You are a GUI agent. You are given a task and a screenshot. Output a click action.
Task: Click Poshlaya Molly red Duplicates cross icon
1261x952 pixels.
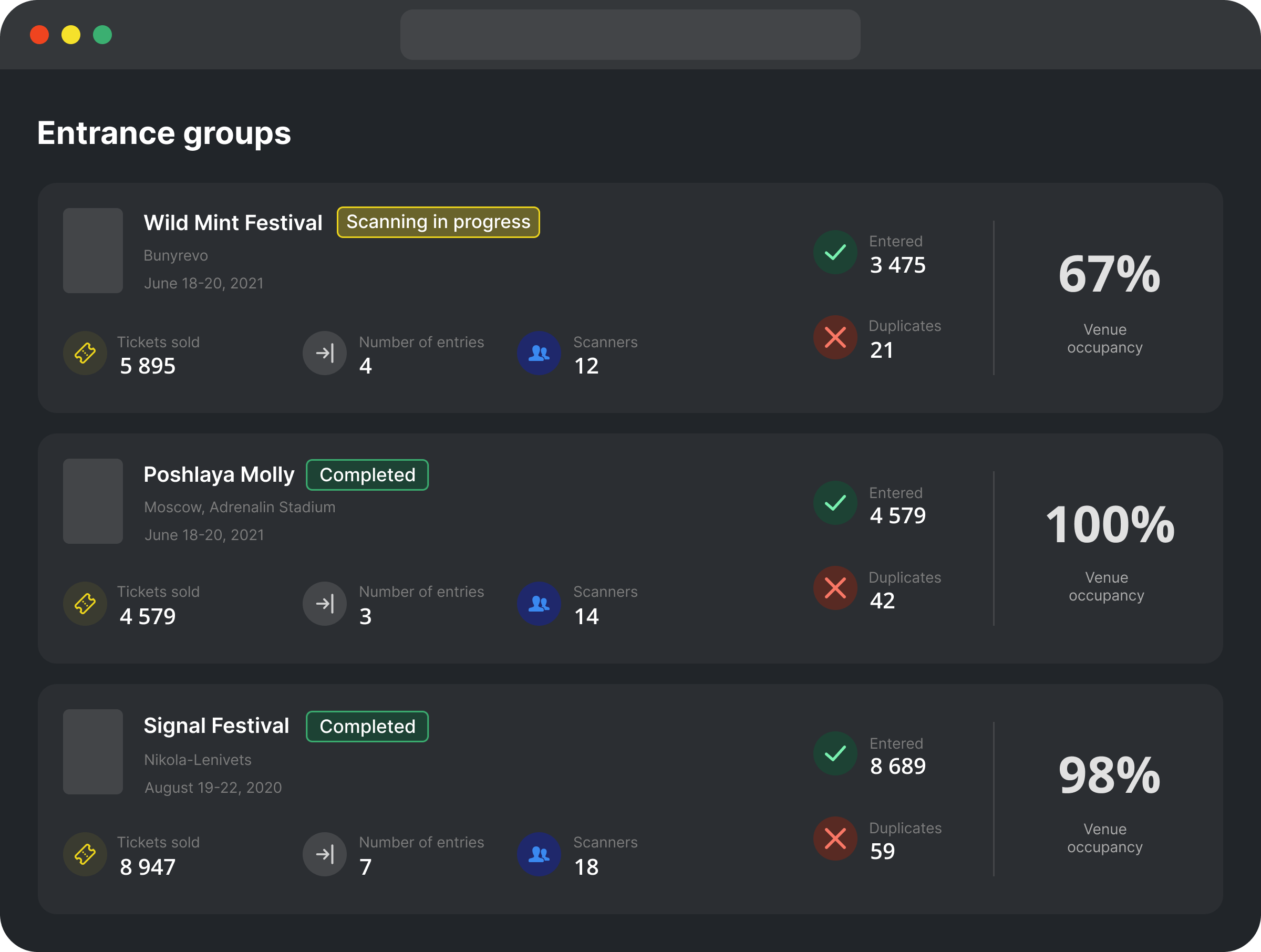[x=835, y=588]
